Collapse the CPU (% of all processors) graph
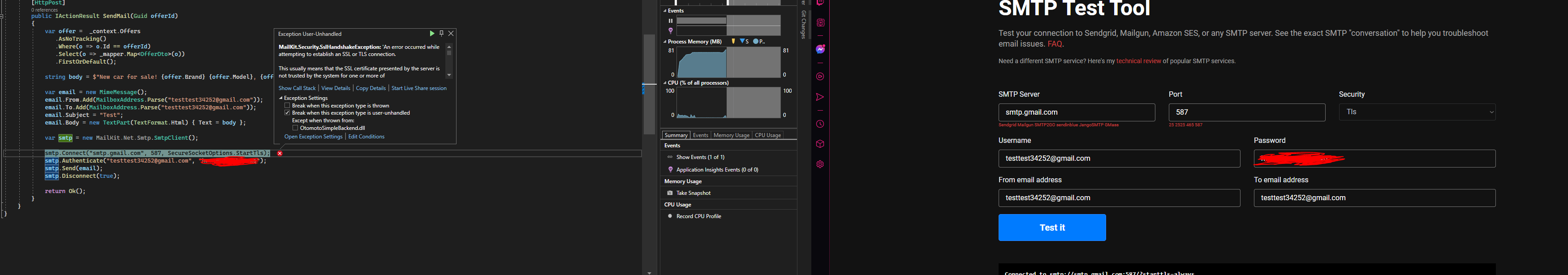This screenshot has height=275, width=1568. (665, 83)
